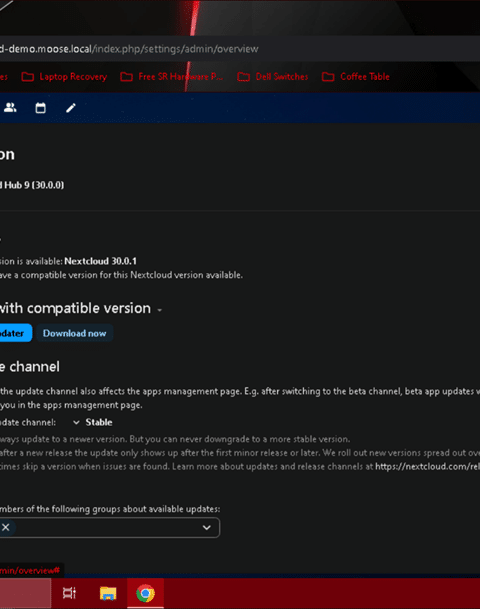This screenshot has height=609, width=480.
Task: Open the Notes pencil icon
Action: (x=71, y=108)
